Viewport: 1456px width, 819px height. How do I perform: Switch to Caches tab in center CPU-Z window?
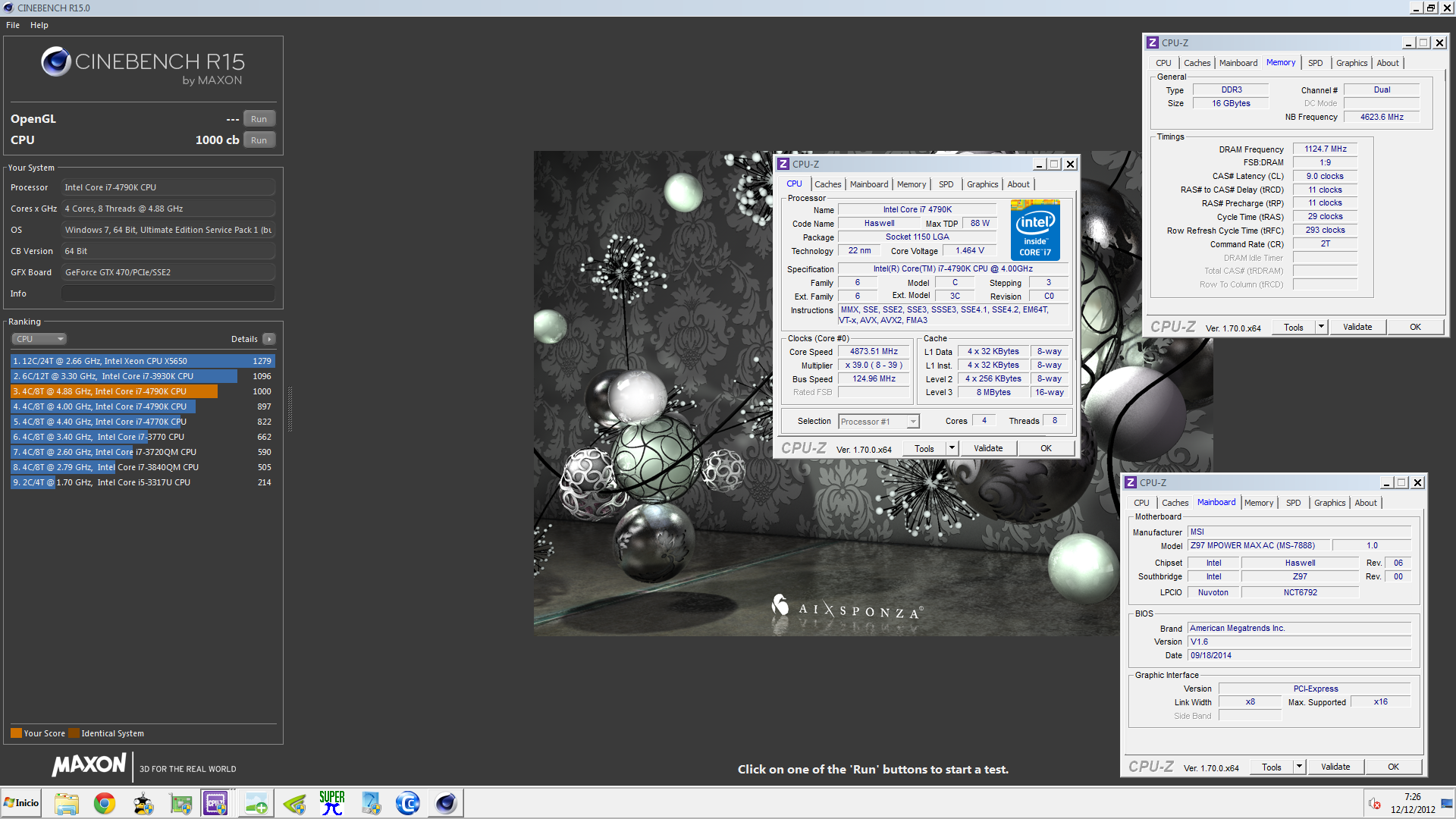(x=827, y=184)
